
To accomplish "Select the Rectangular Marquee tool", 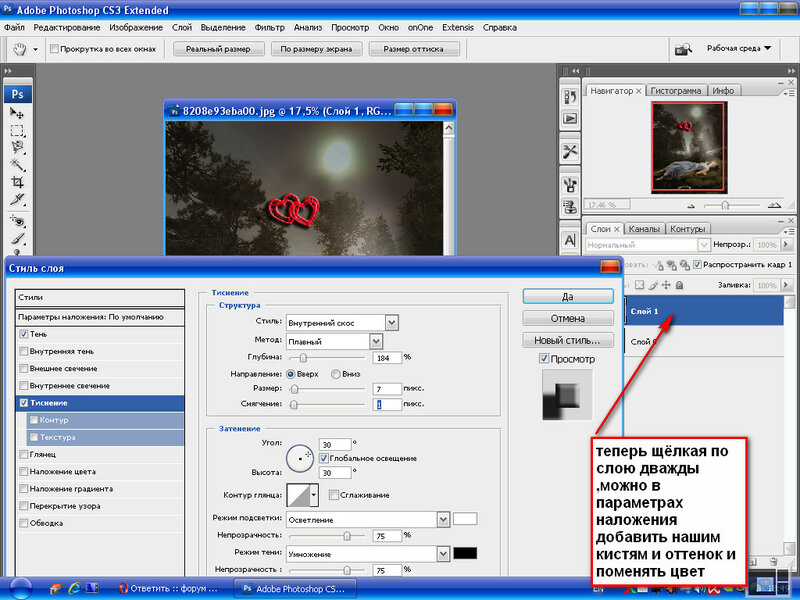I will (x=17, y=130).
